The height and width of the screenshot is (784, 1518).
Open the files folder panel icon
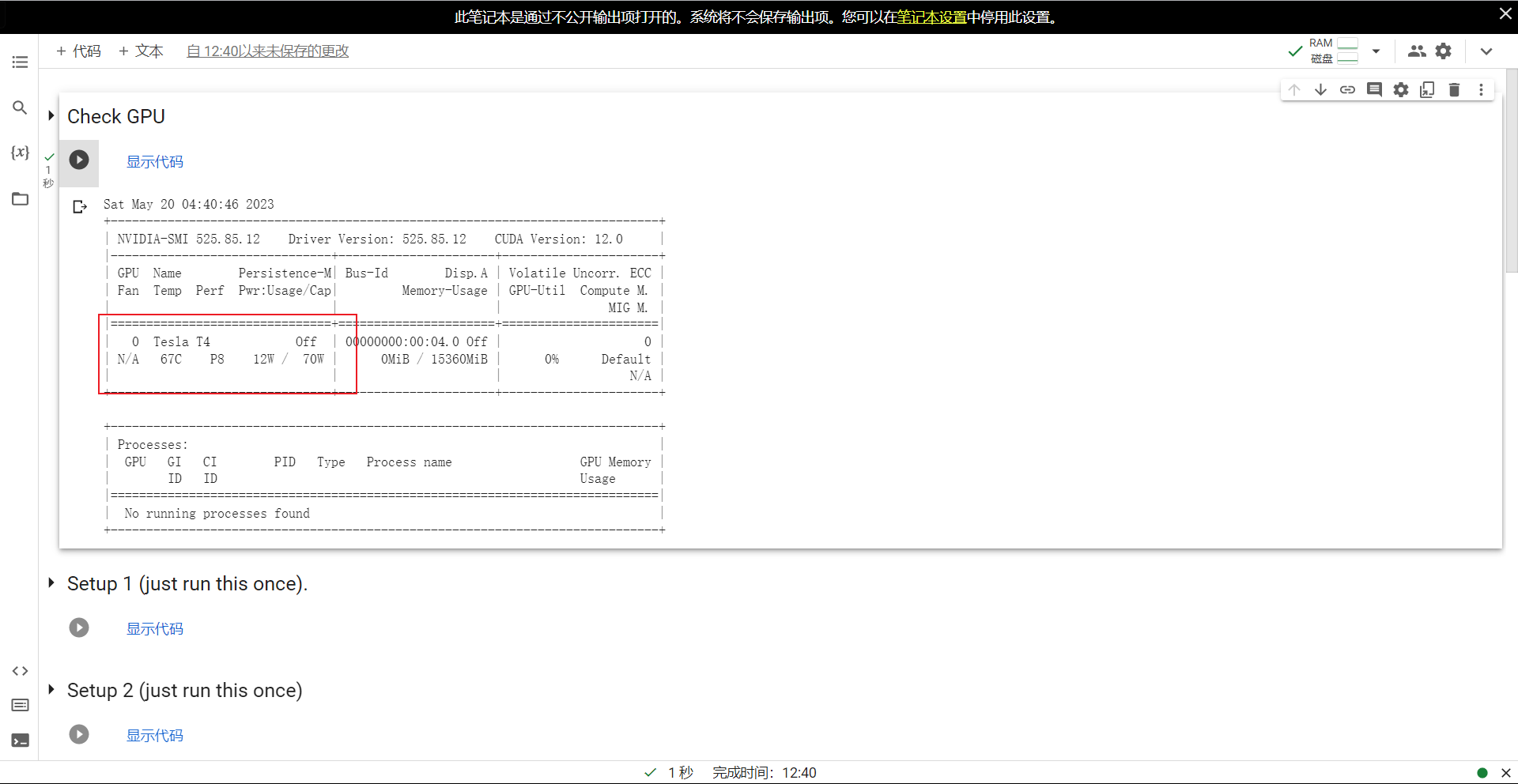[x=20, y=199]
